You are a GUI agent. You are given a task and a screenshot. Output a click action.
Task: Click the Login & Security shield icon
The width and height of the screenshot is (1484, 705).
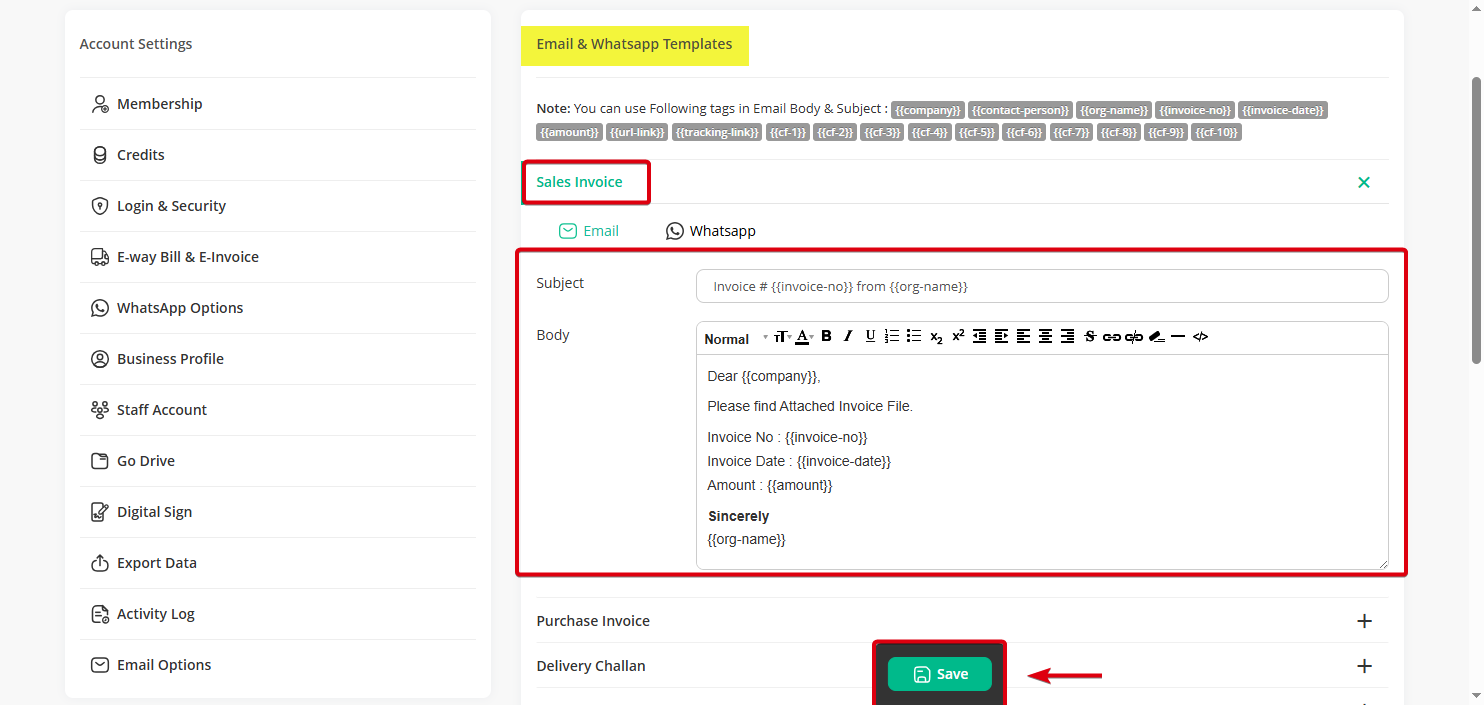(x=99, y=206)
